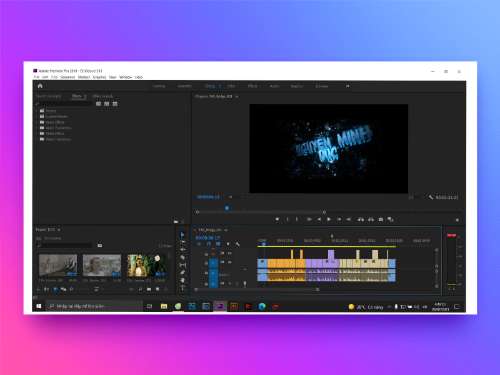This screenshot has height=375, width=500.
Task: Open the Program Monitor zoom level dropdown
Action: (x=231, y=197)
